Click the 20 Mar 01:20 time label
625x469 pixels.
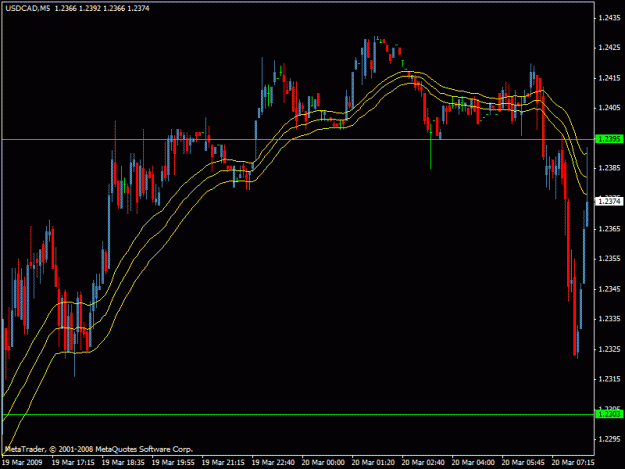(x=373, y=463)
